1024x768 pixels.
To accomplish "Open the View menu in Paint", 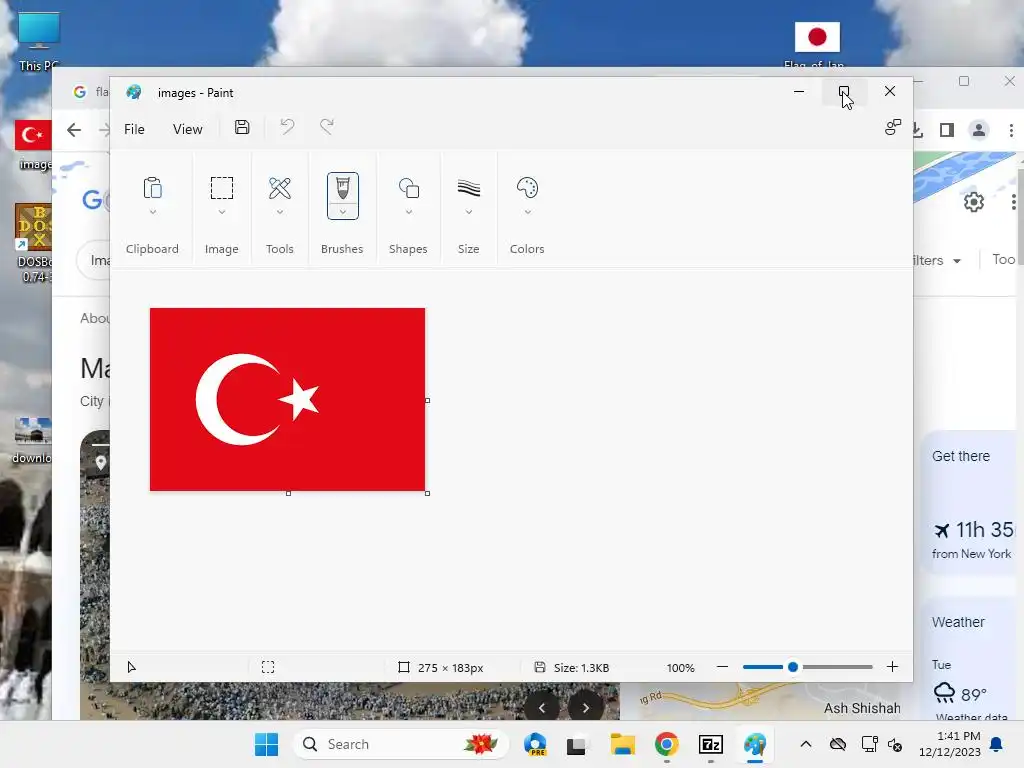I will click(x=187, y=129).
